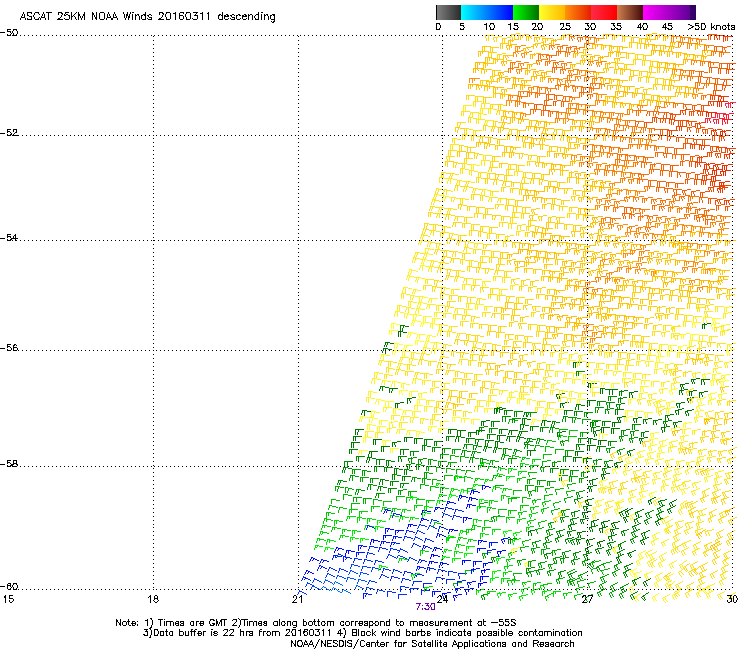Viewport: 740px width, 650px height.
Task: Click the magenta 40-45 knots color swatch
Action: (x=656, y=12)
